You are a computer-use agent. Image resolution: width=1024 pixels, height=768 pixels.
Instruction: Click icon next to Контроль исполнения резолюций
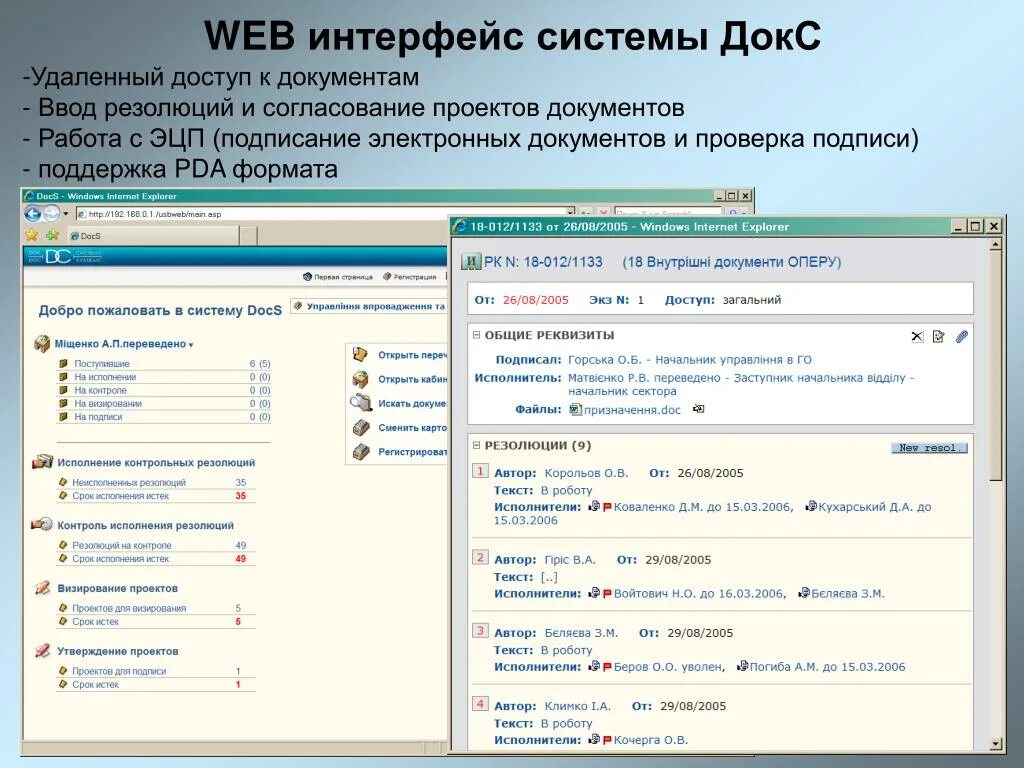pos(42,524)
